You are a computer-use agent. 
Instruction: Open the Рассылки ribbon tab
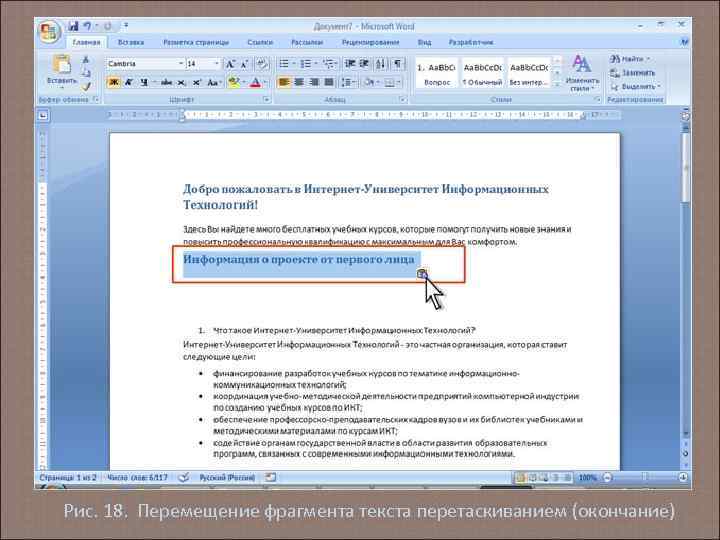pyautogui.click(x=307, y=42)
